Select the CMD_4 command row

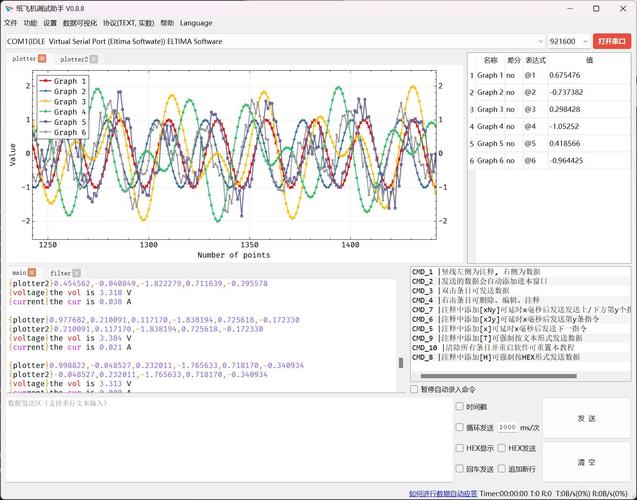click(x=521, y=300)
